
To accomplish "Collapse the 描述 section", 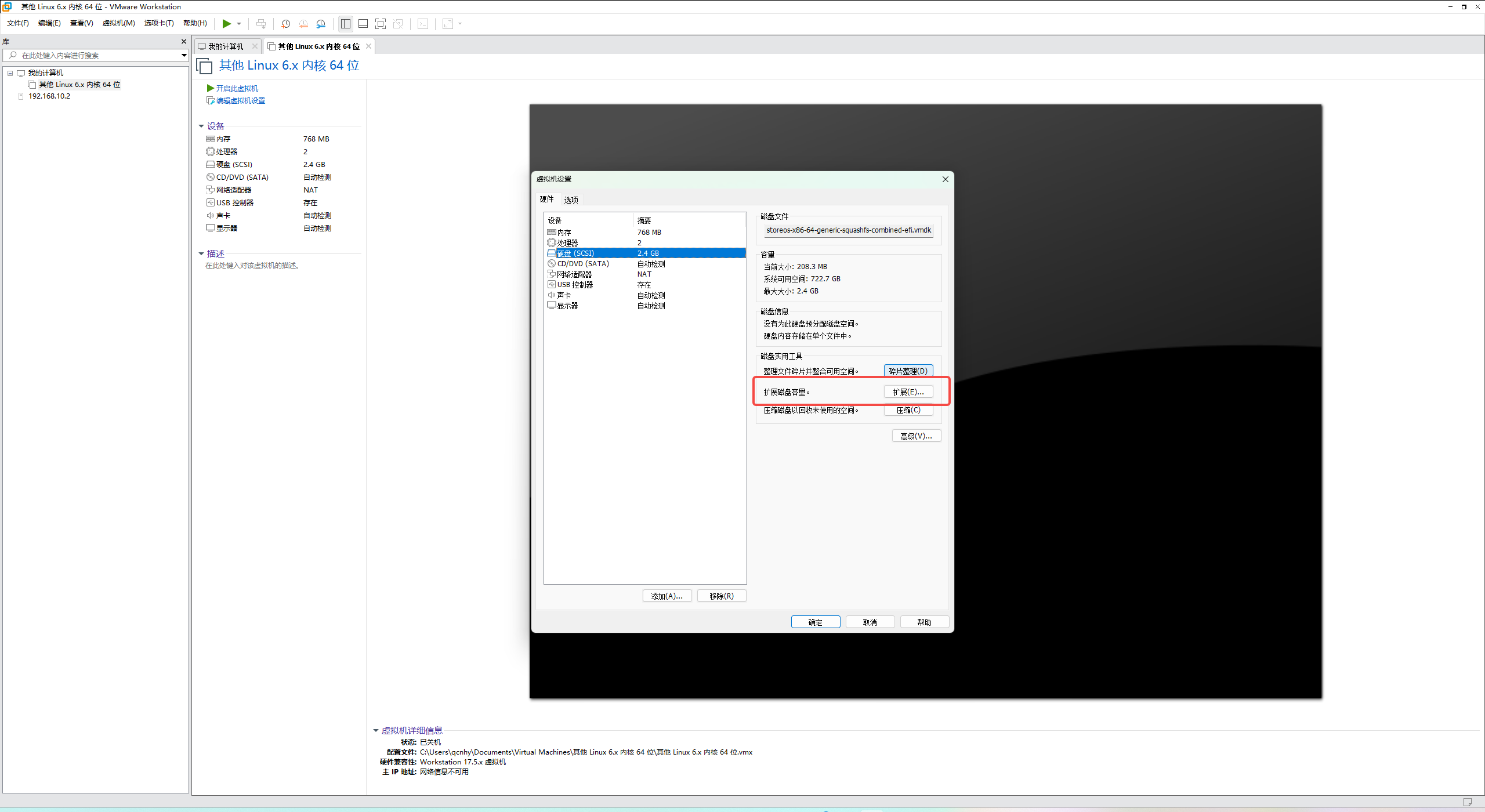I will pos(201,253).
